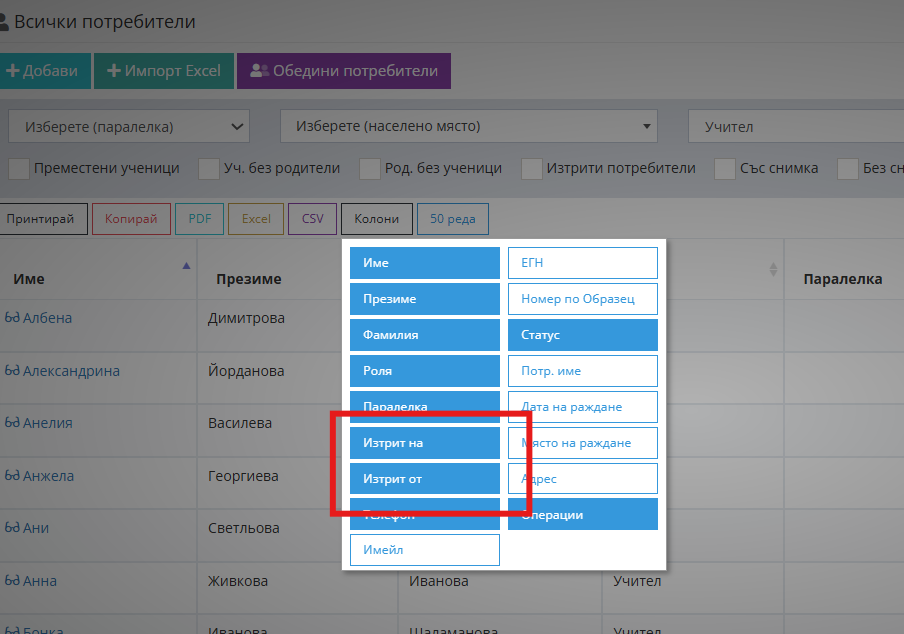Click the glasses icon beside Албена
The image size is (904, 634).
point(12,318)
